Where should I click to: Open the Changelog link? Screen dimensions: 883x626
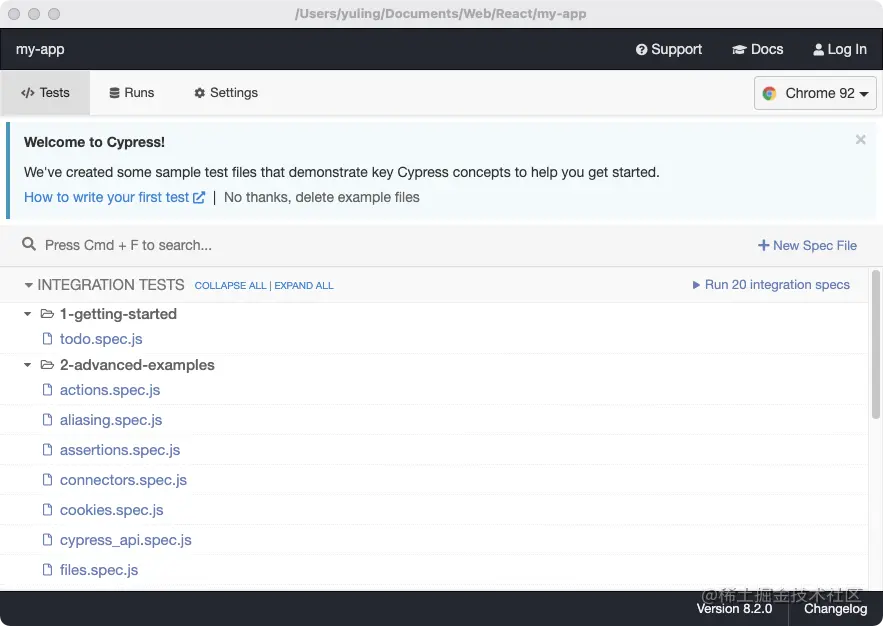[835, 609]
